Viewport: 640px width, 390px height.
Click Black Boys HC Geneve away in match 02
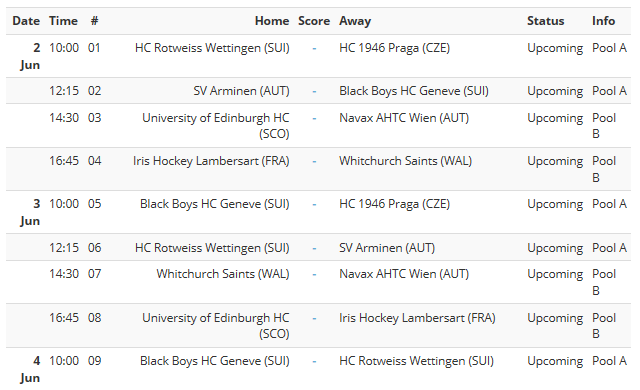coord(414,91)
